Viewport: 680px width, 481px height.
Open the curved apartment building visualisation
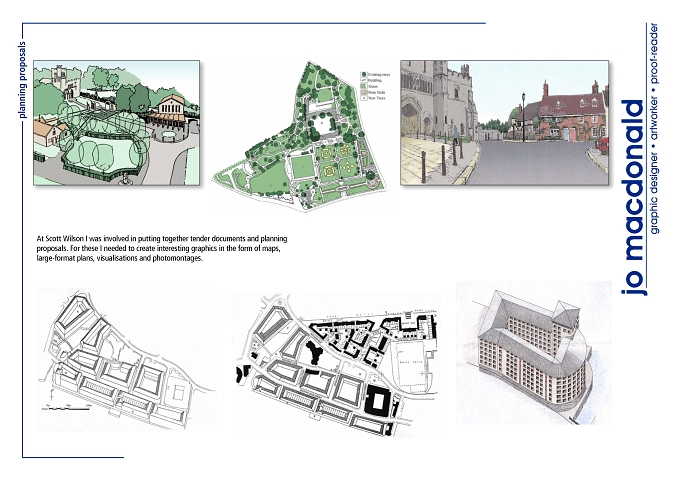(x=534, y=353)
